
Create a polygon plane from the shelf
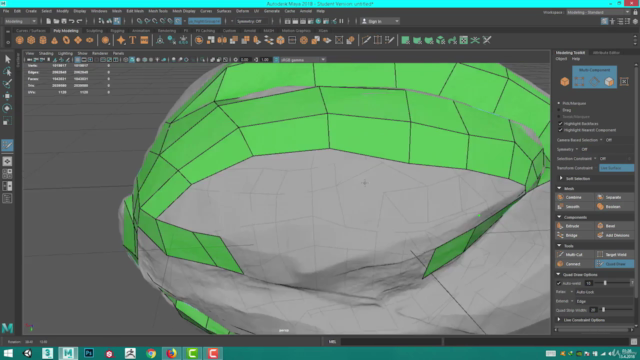[x=78, y=40]
